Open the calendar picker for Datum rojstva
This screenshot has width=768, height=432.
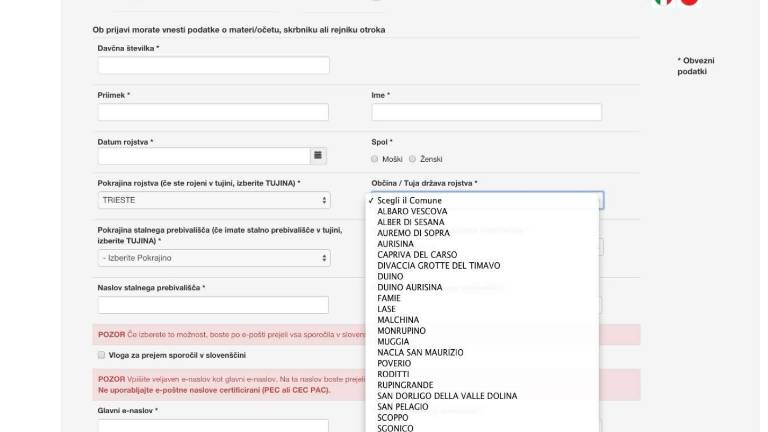click(x=318, y=156)
